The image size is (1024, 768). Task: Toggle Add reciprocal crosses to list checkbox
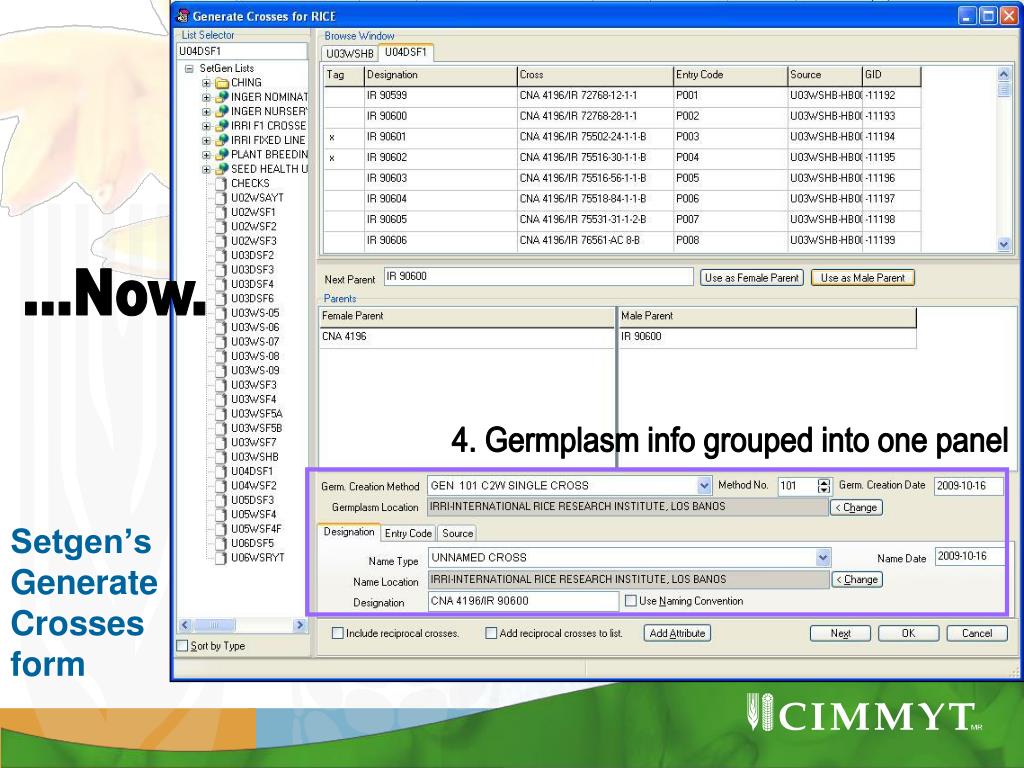(x=491, y=633)
